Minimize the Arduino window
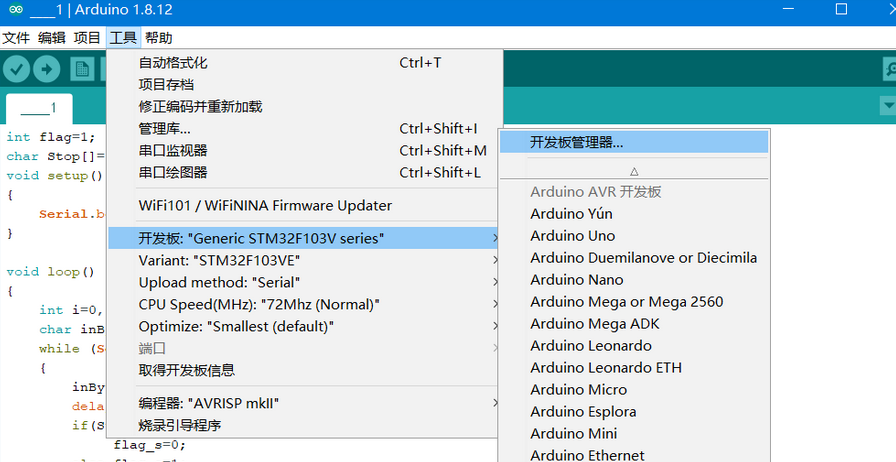896x462 pixels. (x=788, y=9)
